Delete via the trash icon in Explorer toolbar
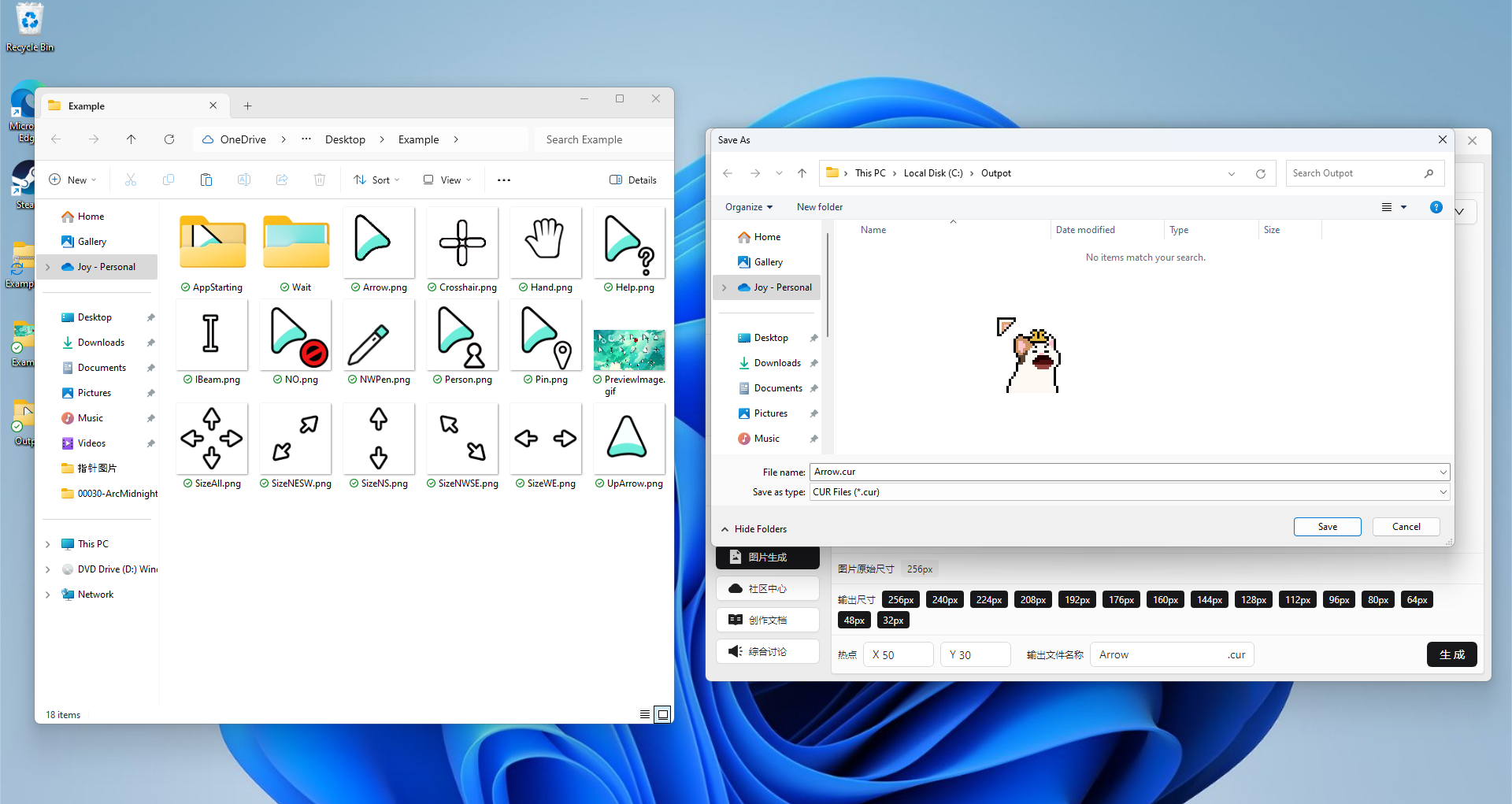 pos(320,180)
